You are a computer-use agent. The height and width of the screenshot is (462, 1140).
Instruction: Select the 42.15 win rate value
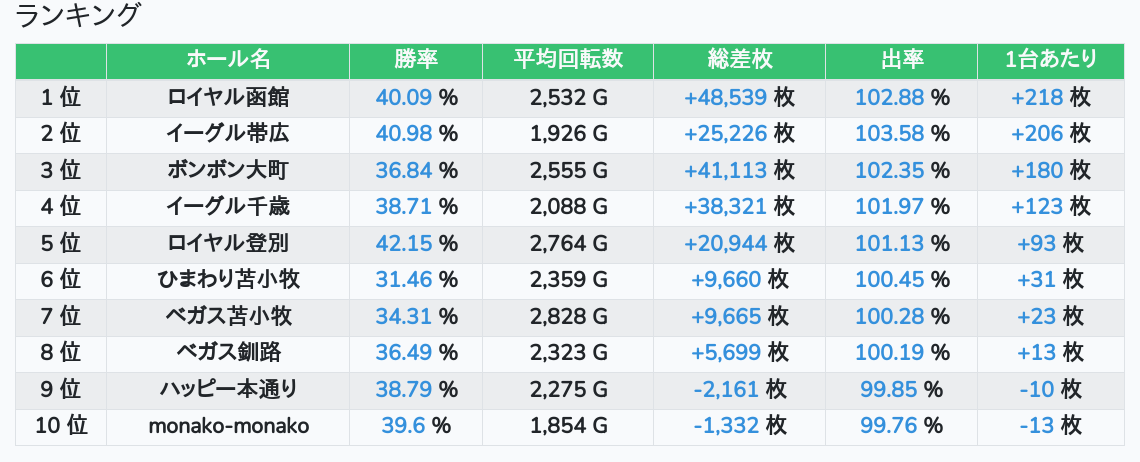point(404,244)
